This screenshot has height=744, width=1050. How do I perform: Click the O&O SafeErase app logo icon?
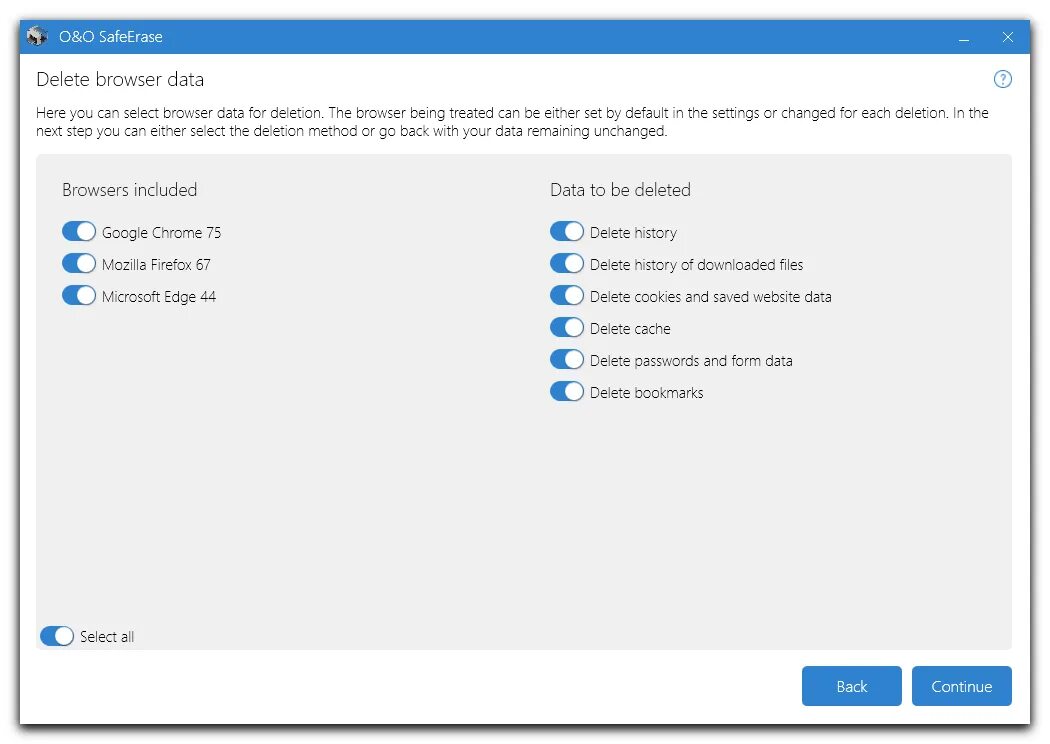click(38, 37)
